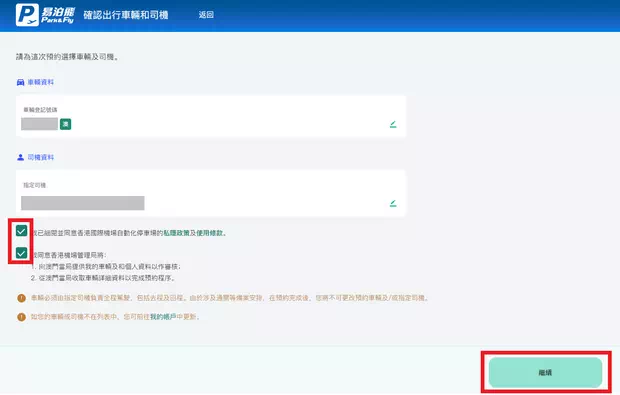Click the 確認出行車輛和司機 page title
The width and height of the screenshot is (620, 395).
coord(126,15)
